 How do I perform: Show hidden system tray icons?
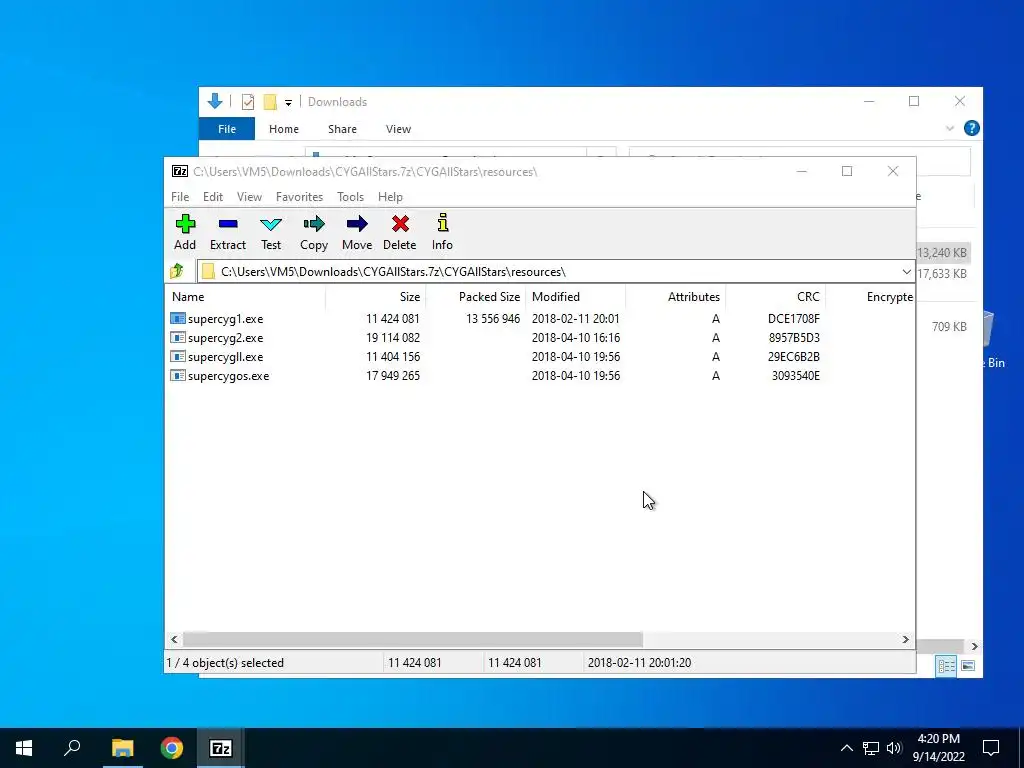coord(846,748)
